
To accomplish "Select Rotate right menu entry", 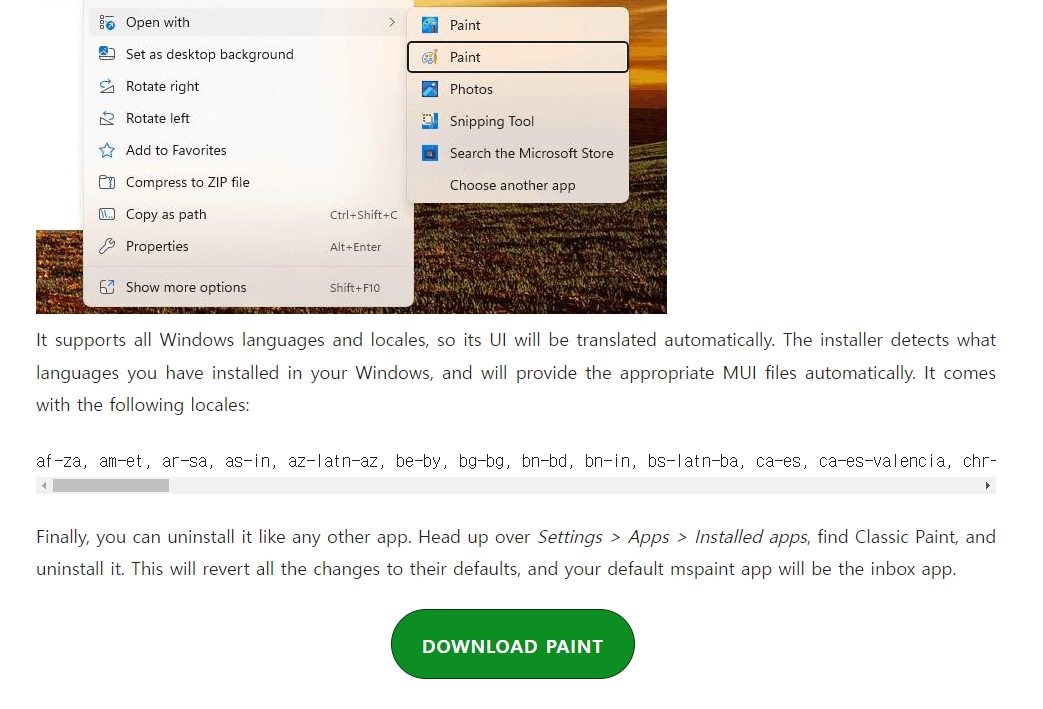I will click(x=248, y=86).
